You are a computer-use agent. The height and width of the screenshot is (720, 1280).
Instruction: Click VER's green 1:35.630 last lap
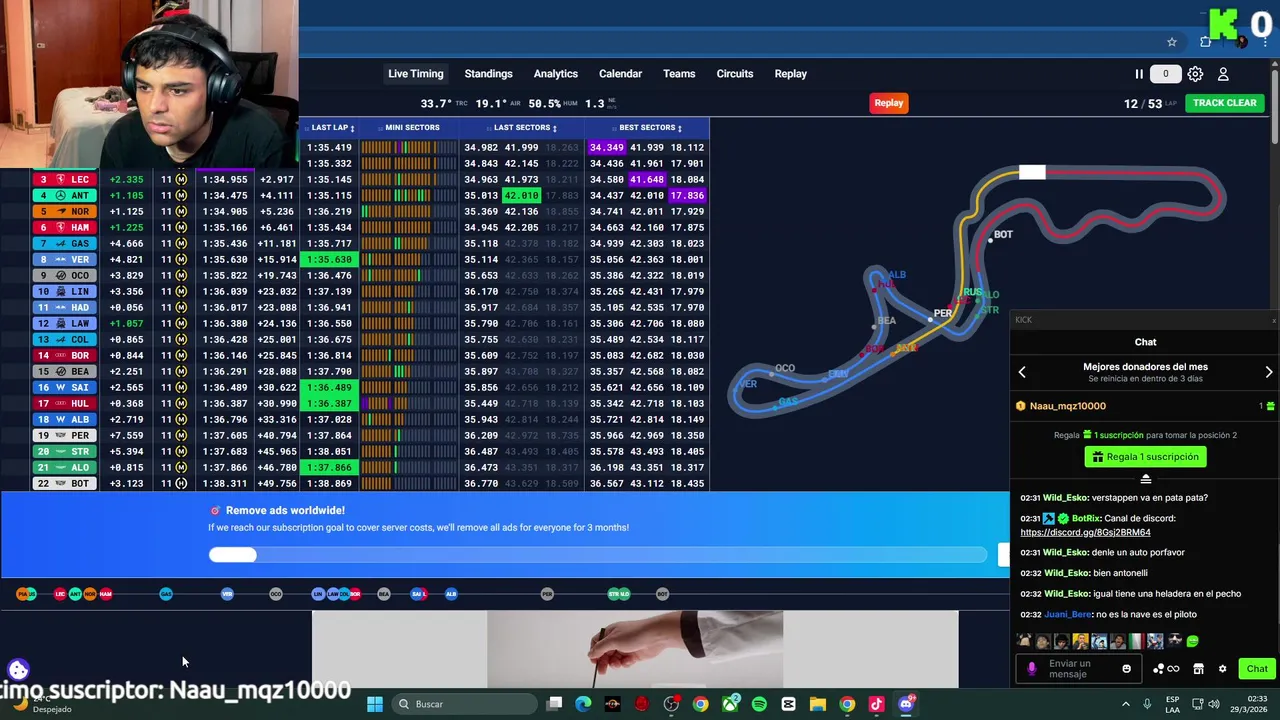pyautogui.click(x=328, y=260)
